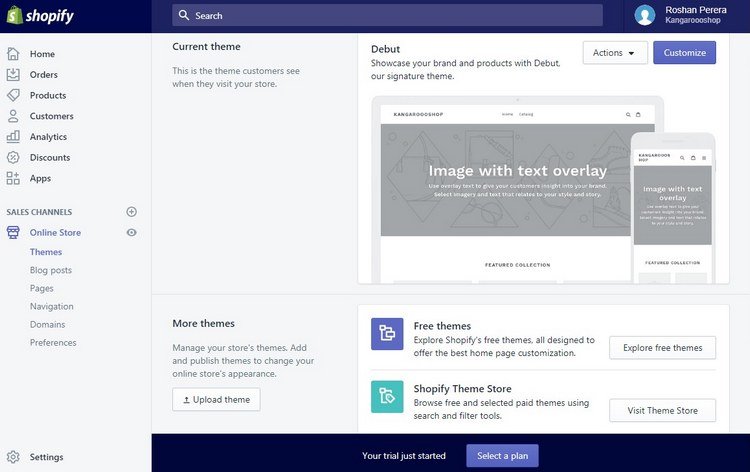
Task: Go to Products section
Action: 48,95
